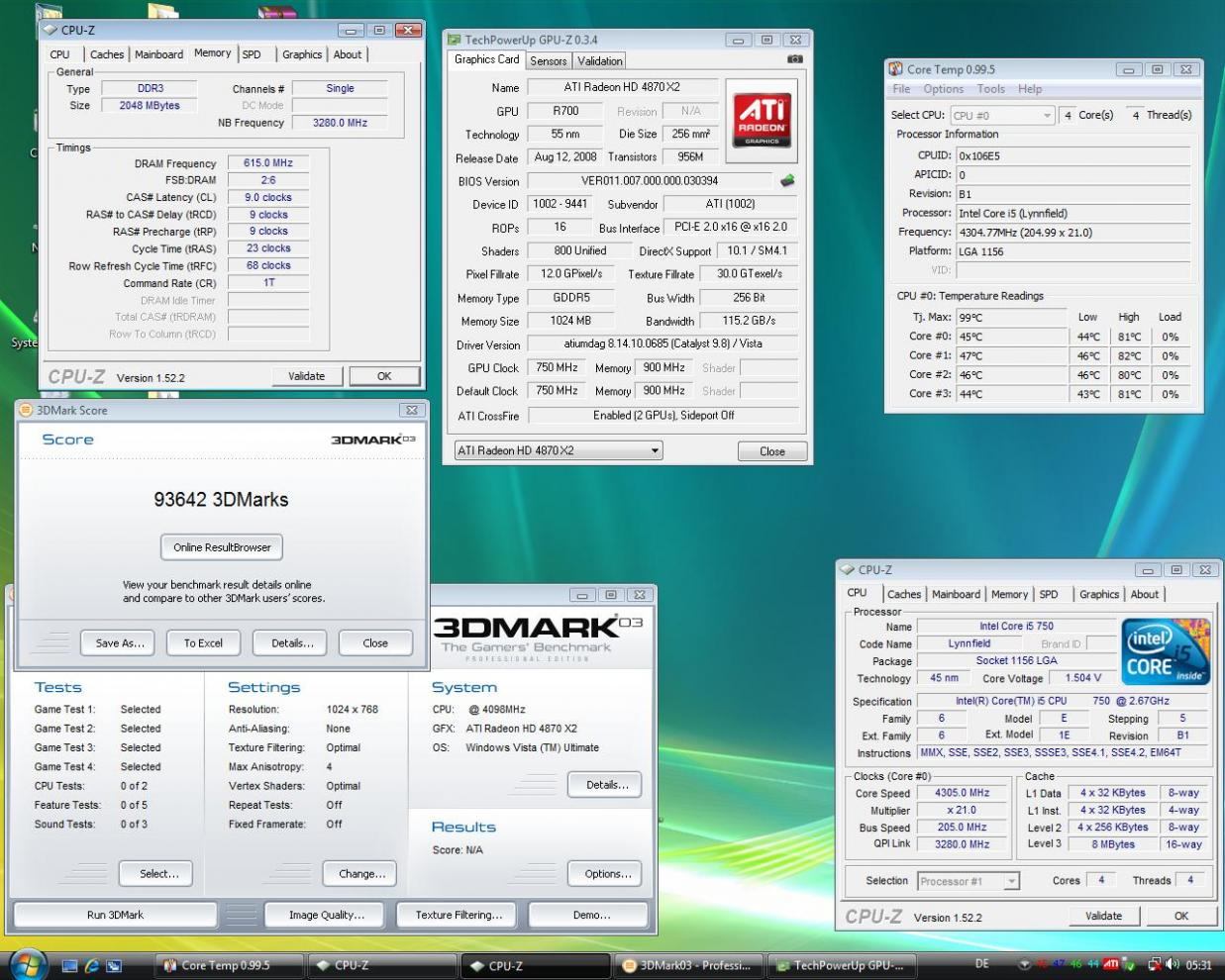Open the Help menu in Core Temp

click(1030, 89)
